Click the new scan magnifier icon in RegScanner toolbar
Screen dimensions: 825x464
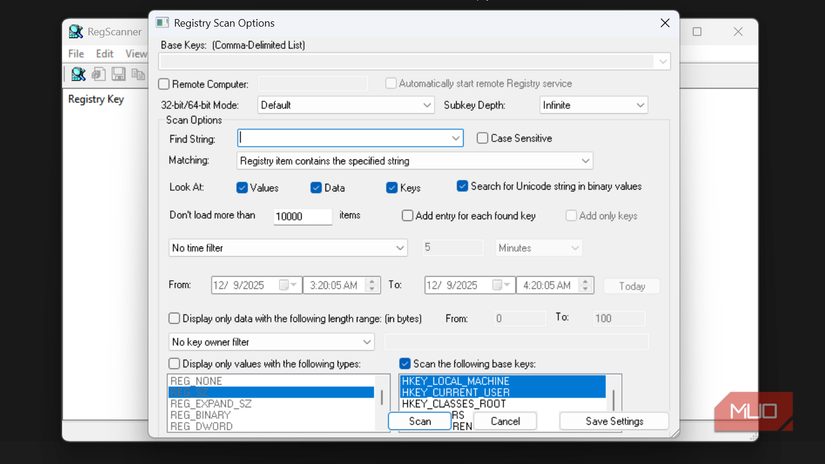click(x=78, y=74)
